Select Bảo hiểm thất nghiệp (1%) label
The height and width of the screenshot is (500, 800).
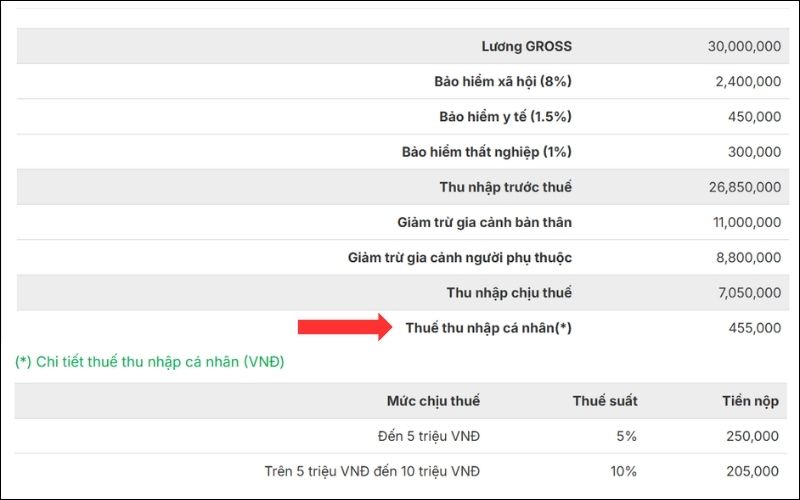click(x=487, y=152)
